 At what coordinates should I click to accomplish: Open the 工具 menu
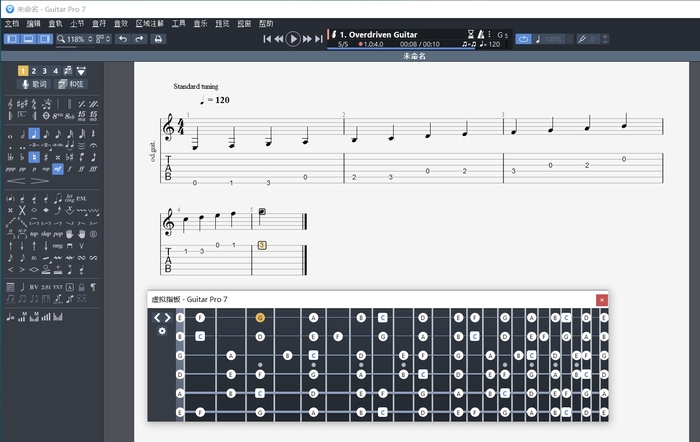pos(178,22)
